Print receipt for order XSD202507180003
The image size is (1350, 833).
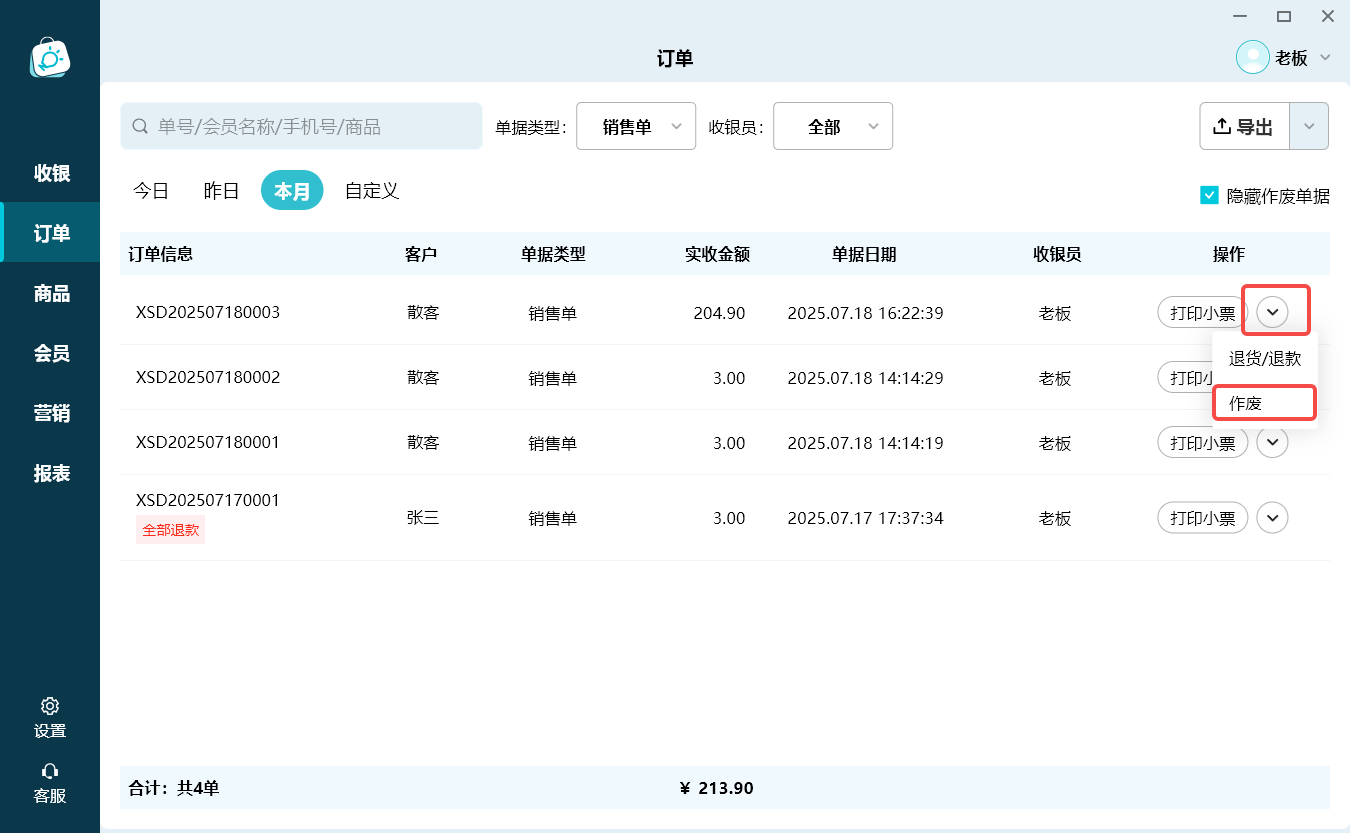[x=1203, y=312]
